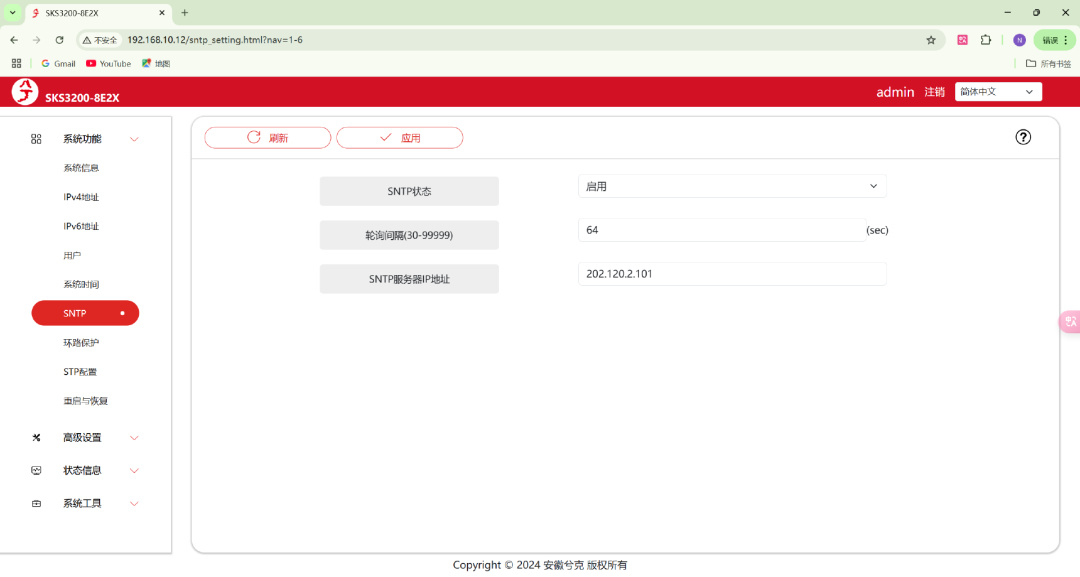The image size is (1080, 577).
Task: Click the 高级设置 tools icon
Action: (37, 437)
